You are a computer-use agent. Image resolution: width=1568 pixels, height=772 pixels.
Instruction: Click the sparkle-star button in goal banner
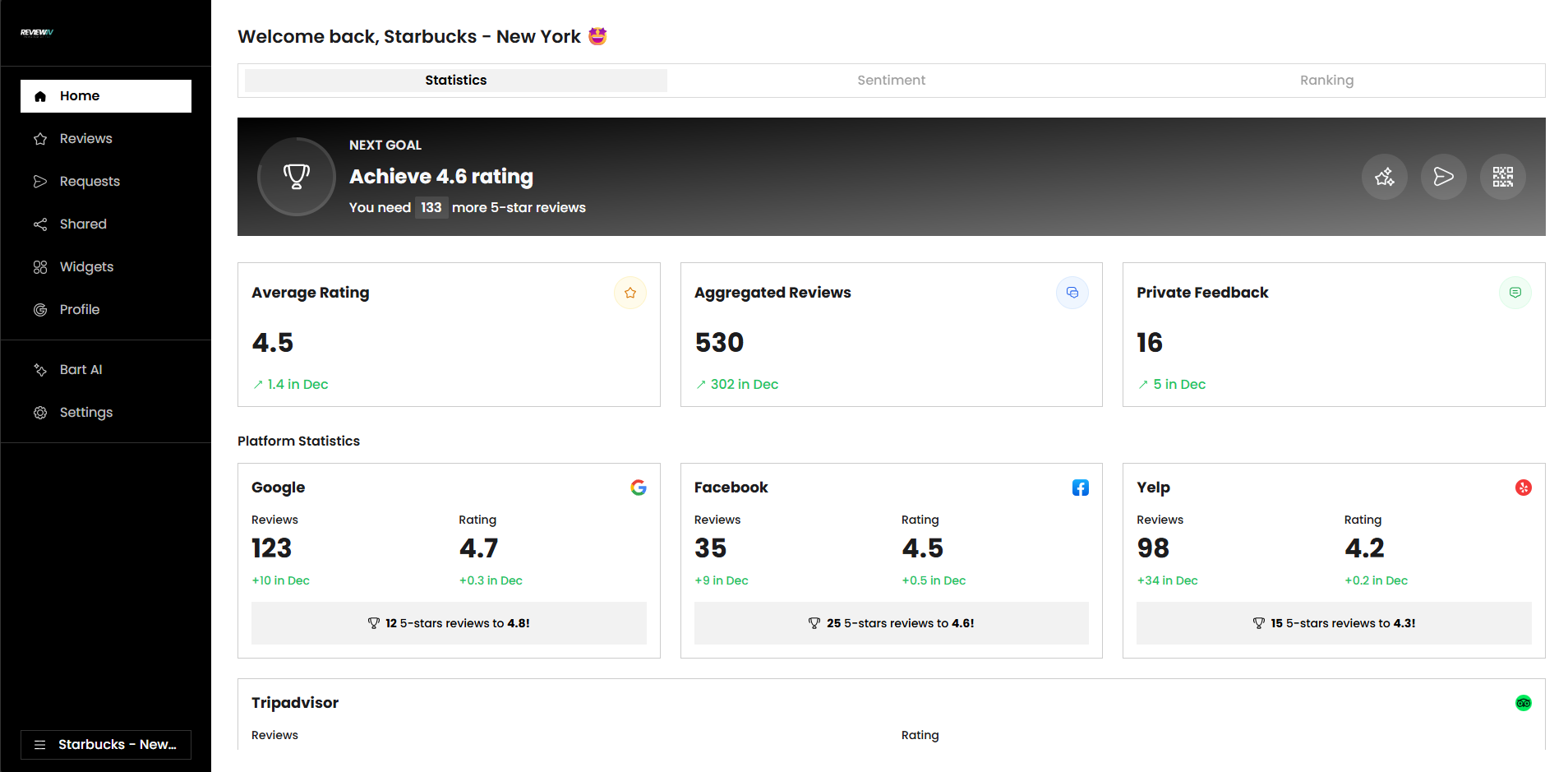pos(1385,177)
